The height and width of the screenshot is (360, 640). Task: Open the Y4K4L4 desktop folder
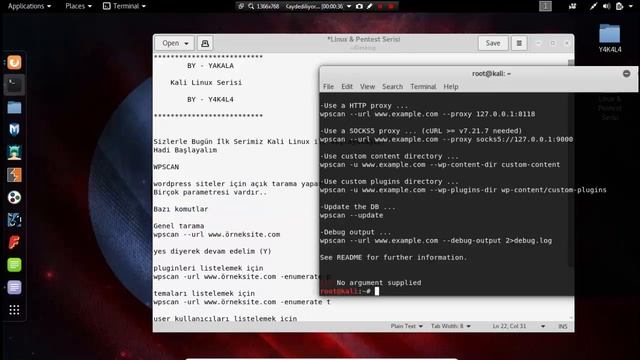tap(610, 38)
